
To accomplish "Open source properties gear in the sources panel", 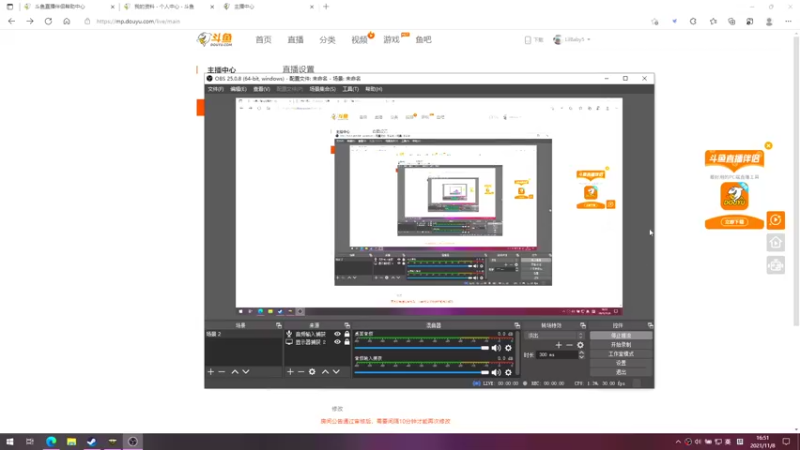I will pos(312,372).
